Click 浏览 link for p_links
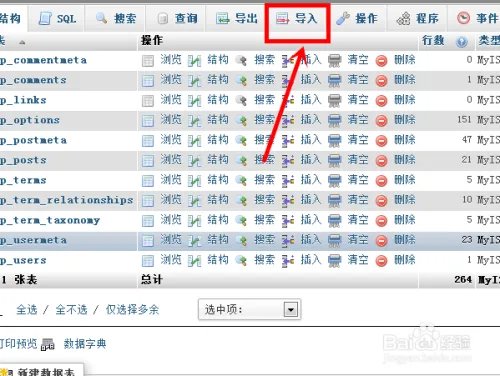 click(x=171, y=100)
